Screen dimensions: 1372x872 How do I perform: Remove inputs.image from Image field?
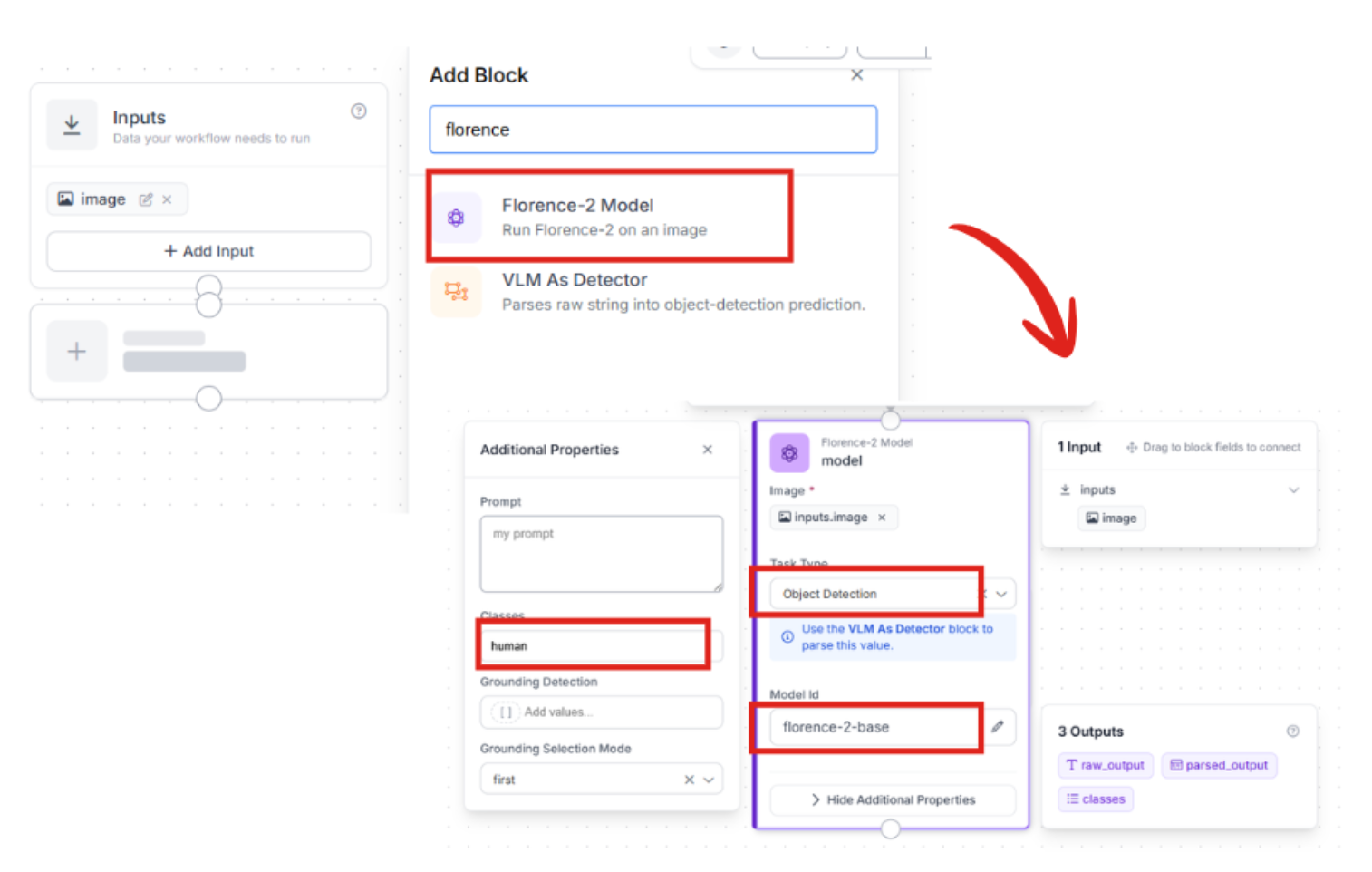point(882,518)
